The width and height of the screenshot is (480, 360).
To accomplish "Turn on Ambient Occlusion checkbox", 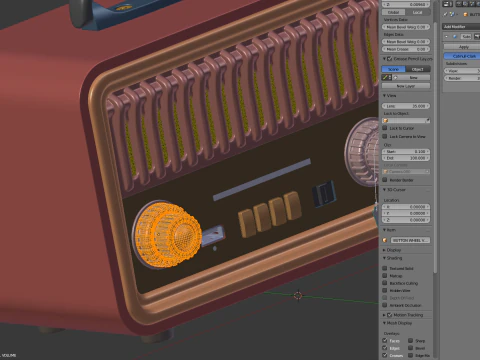I will (385, 305).
